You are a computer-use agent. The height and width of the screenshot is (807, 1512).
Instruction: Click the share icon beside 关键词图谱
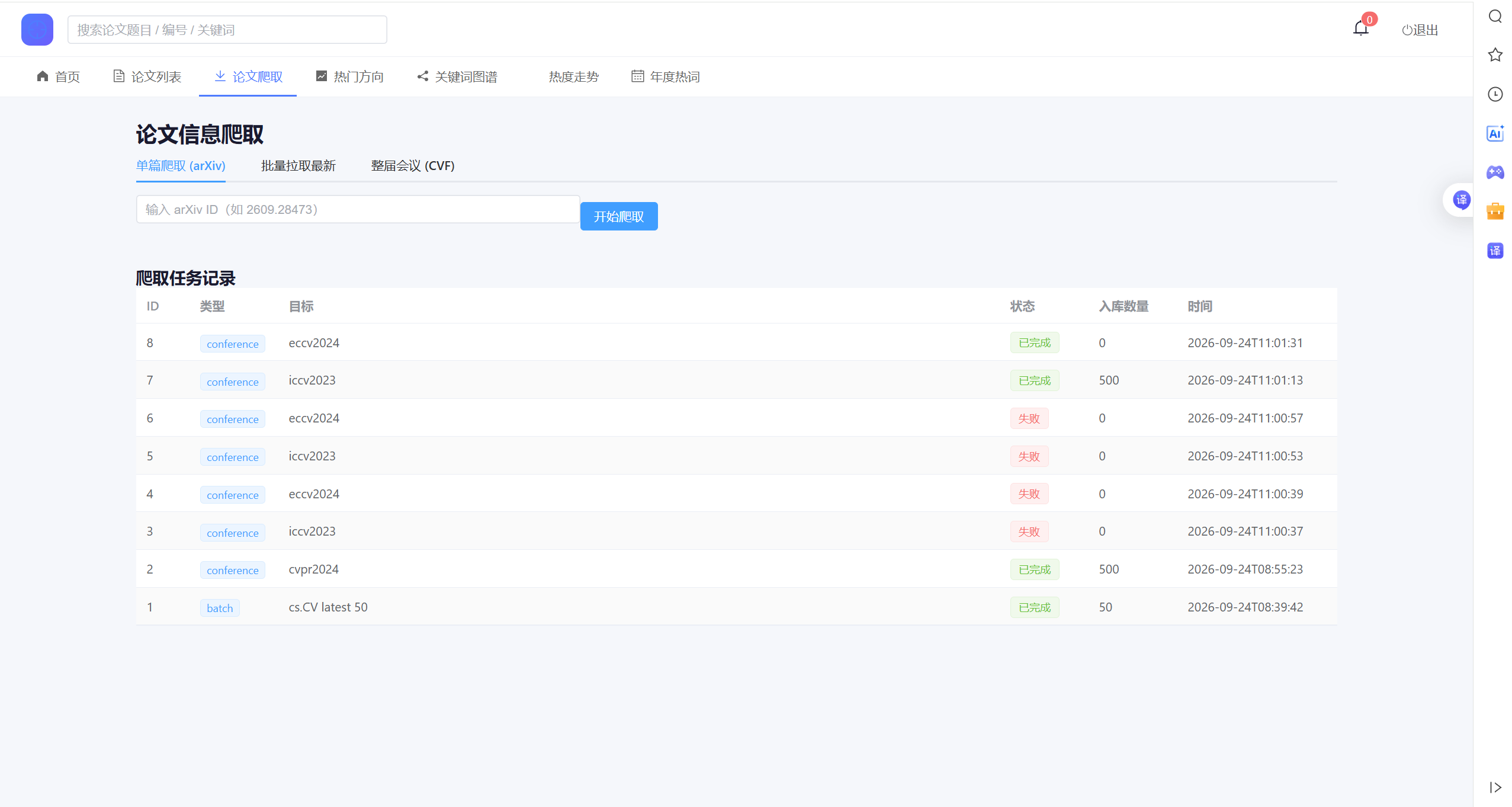point(422,76)
